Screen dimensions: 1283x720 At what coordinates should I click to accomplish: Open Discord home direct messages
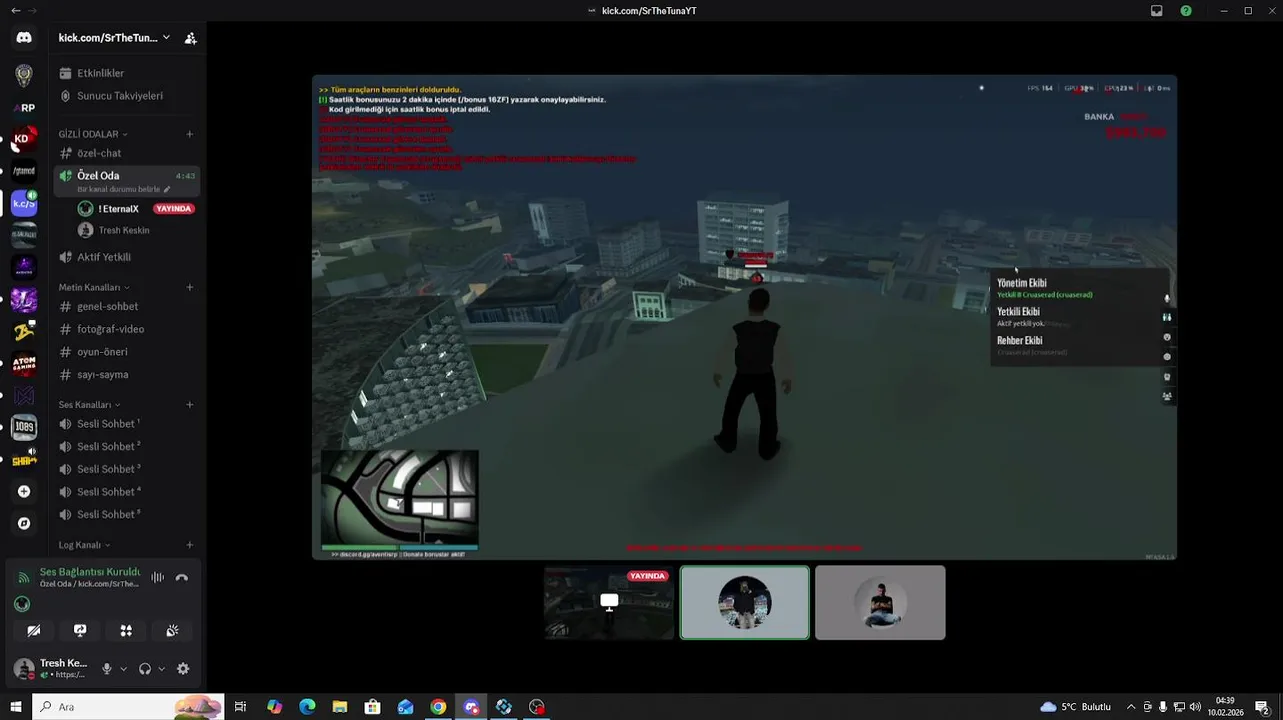click(x=24, y=38)
